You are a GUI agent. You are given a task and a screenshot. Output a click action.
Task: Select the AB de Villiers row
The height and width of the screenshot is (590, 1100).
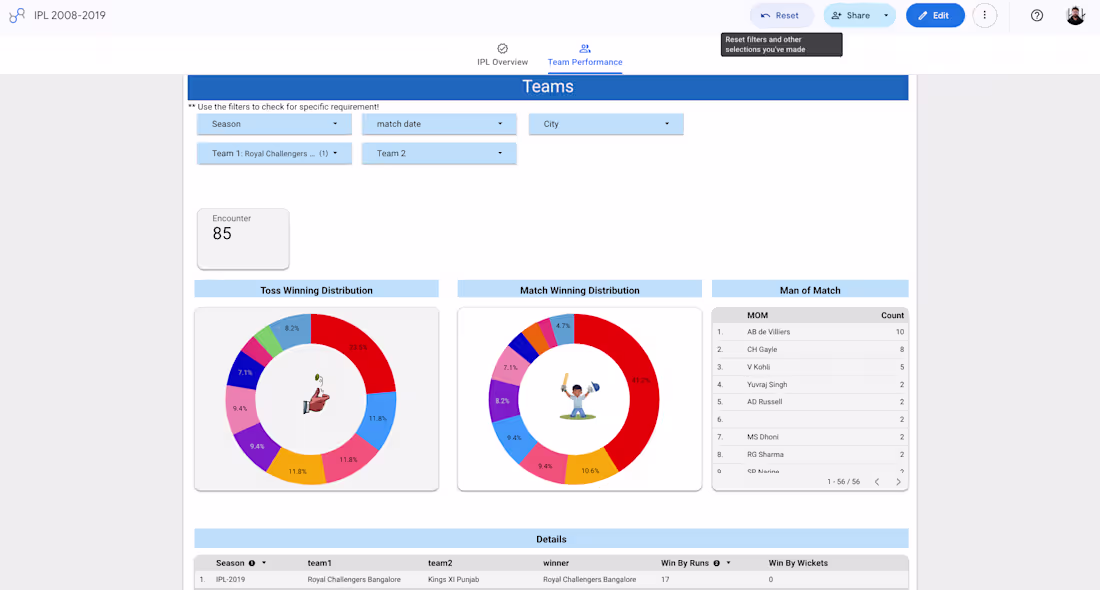[x=810, y=332]
